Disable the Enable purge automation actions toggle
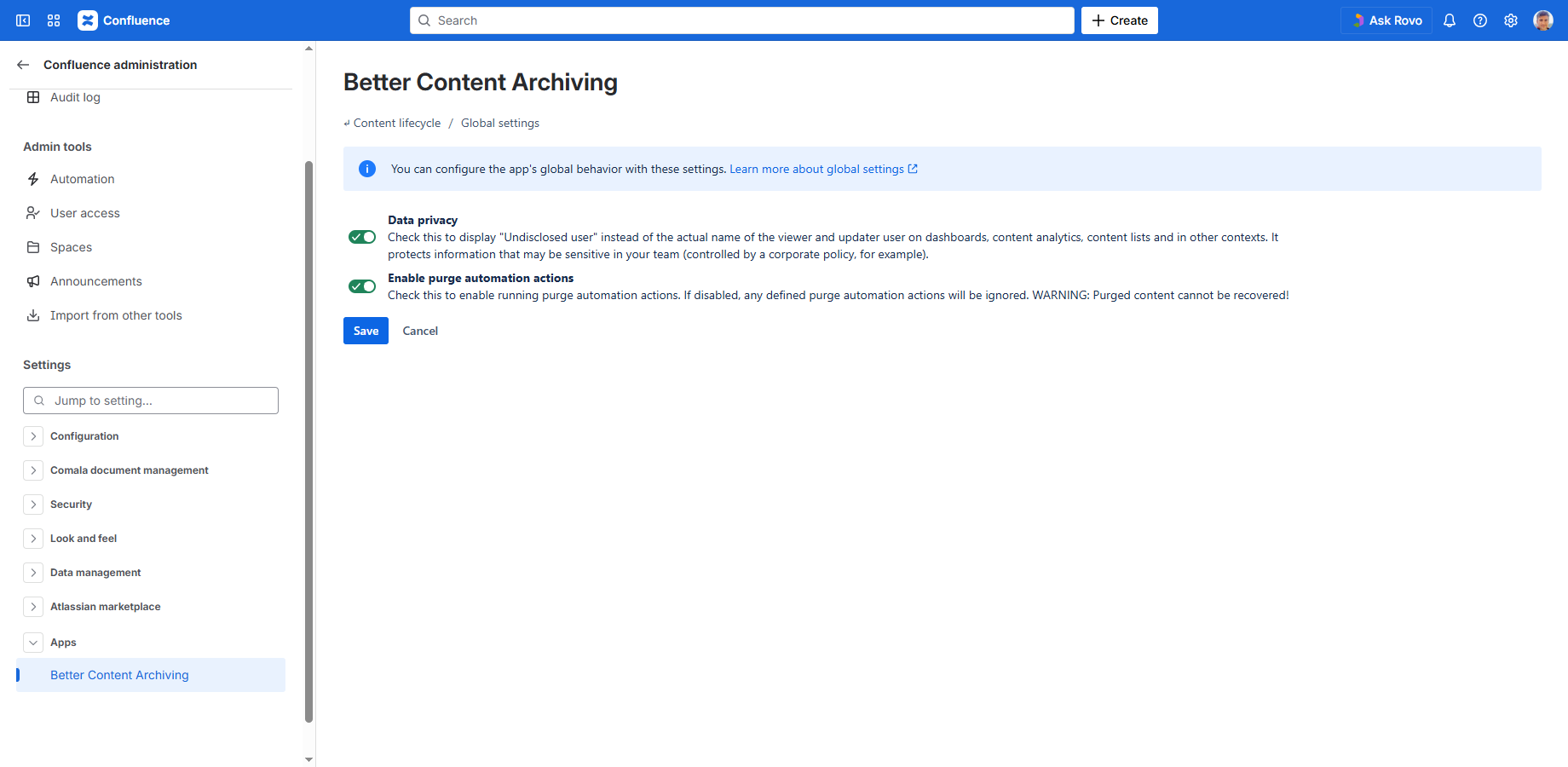1568x767 pixels. tap(362, 286)
